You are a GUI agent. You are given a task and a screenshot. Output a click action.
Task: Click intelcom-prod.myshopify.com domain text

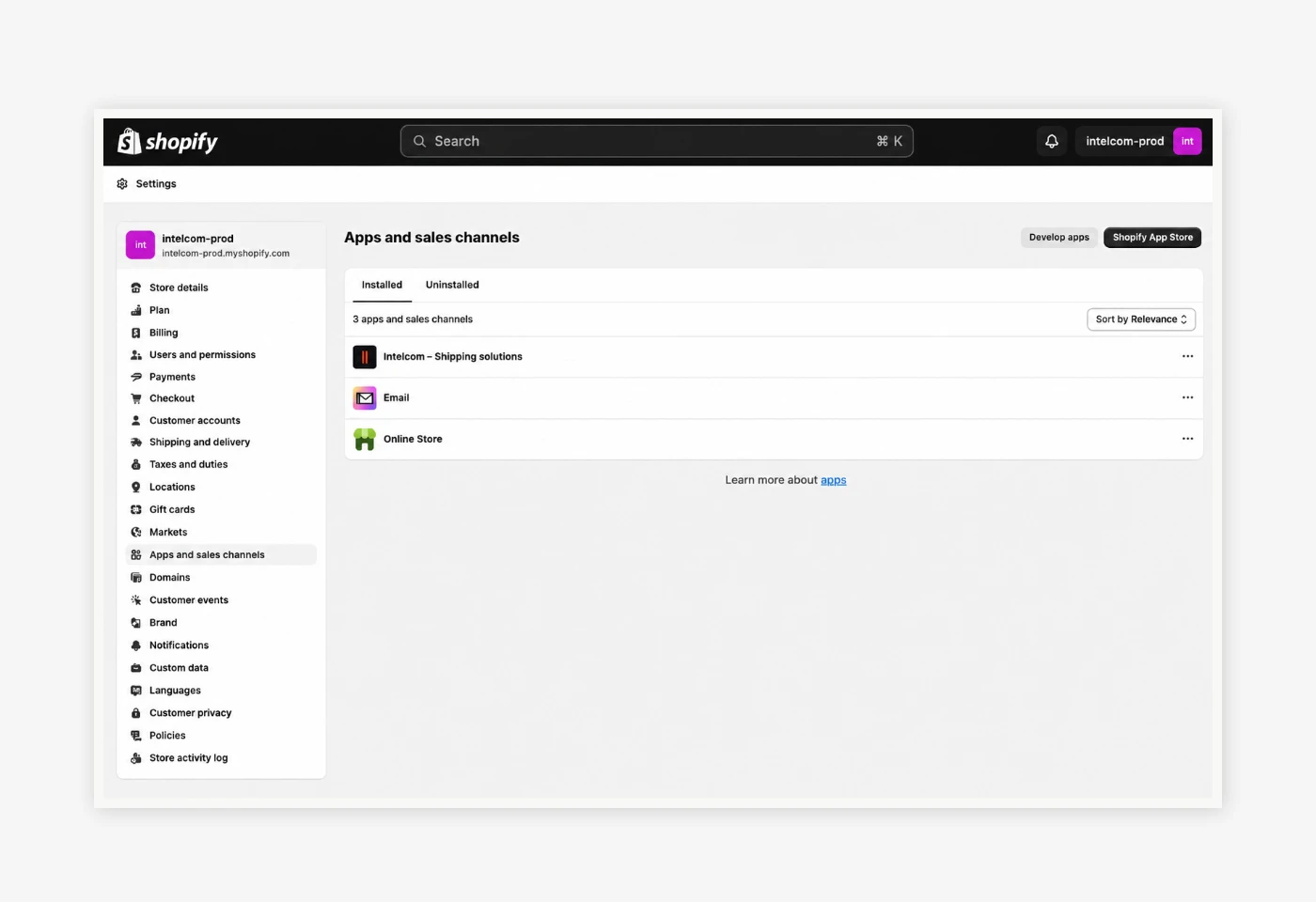coord(226,254)
